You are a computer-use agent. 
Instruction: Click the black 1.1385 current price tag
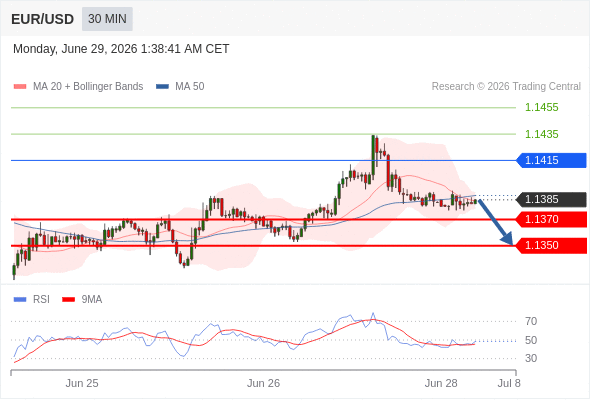click(x=551, y=199)
